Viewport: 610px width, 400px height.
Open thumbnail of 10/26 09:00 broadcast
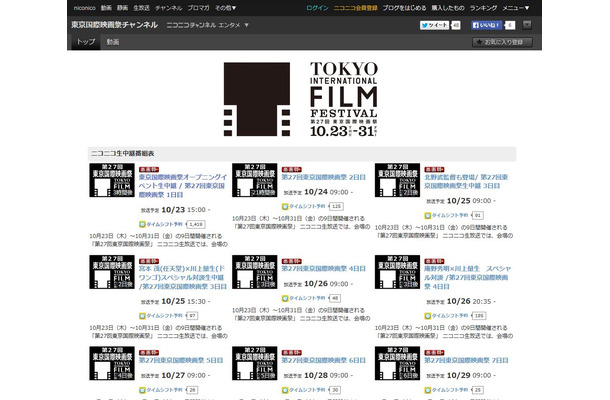(x=255, y=272)
